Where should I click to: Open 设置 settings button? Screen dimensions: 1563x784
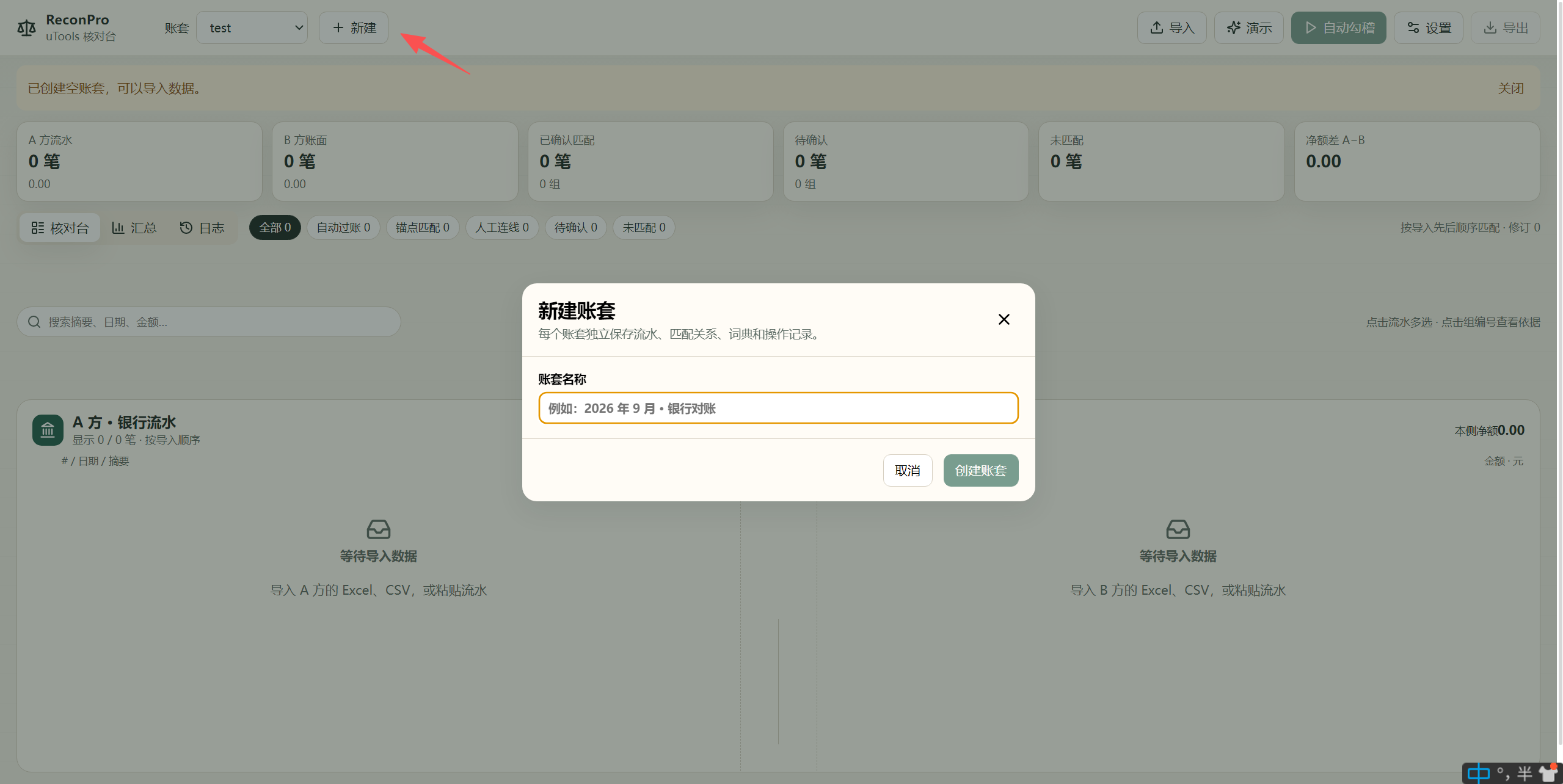1428,28
